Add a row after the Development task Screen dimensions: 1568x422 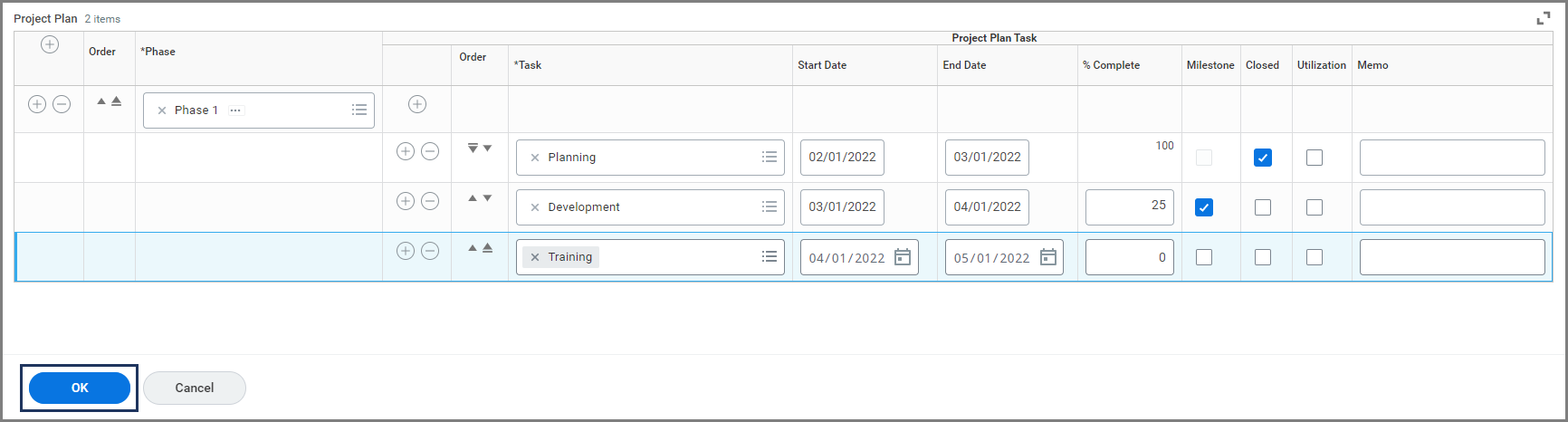coord(406,201)
